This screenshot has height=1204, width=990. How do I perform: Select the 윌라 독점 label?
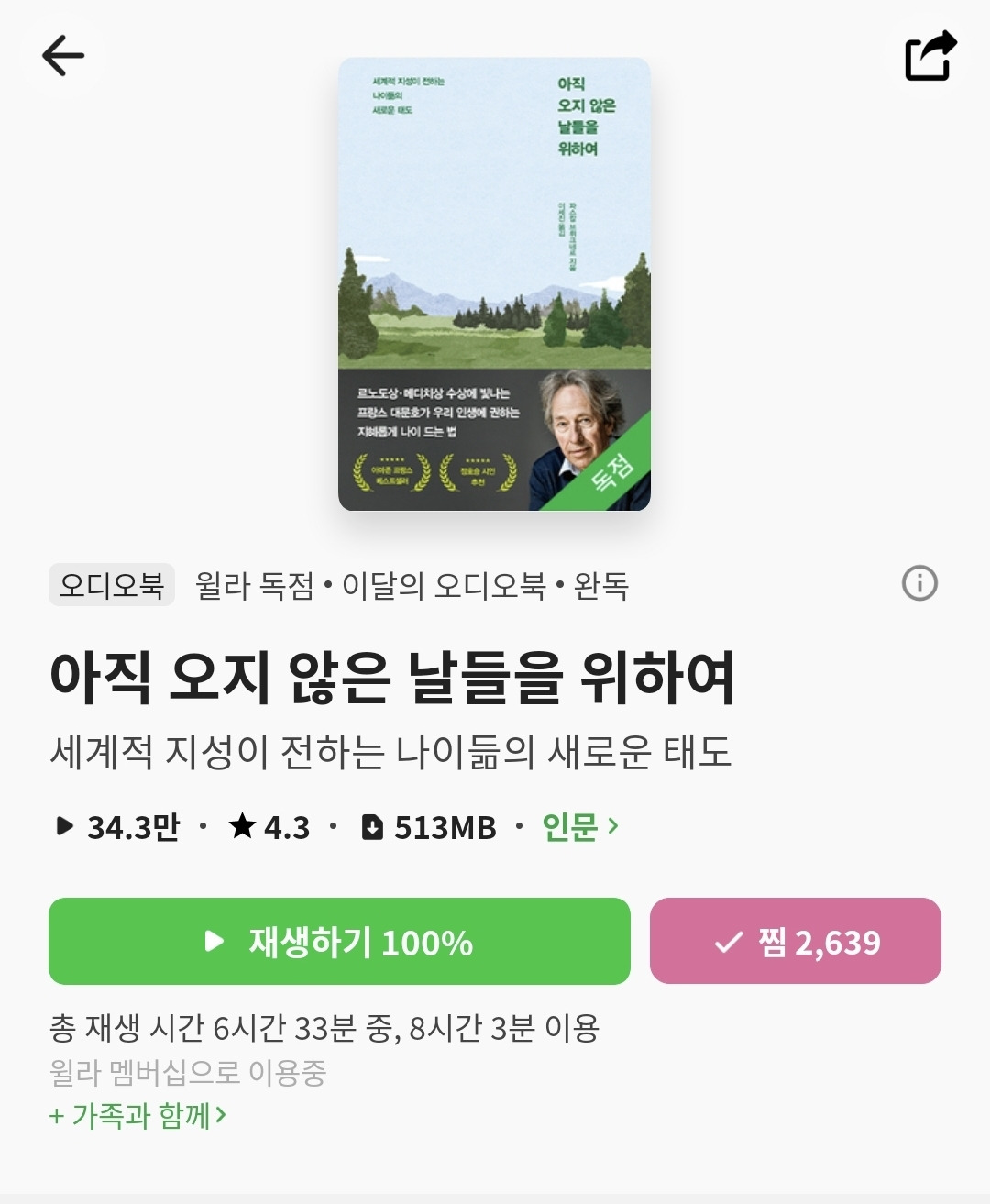pyautogui.click(x=255, y=586)
